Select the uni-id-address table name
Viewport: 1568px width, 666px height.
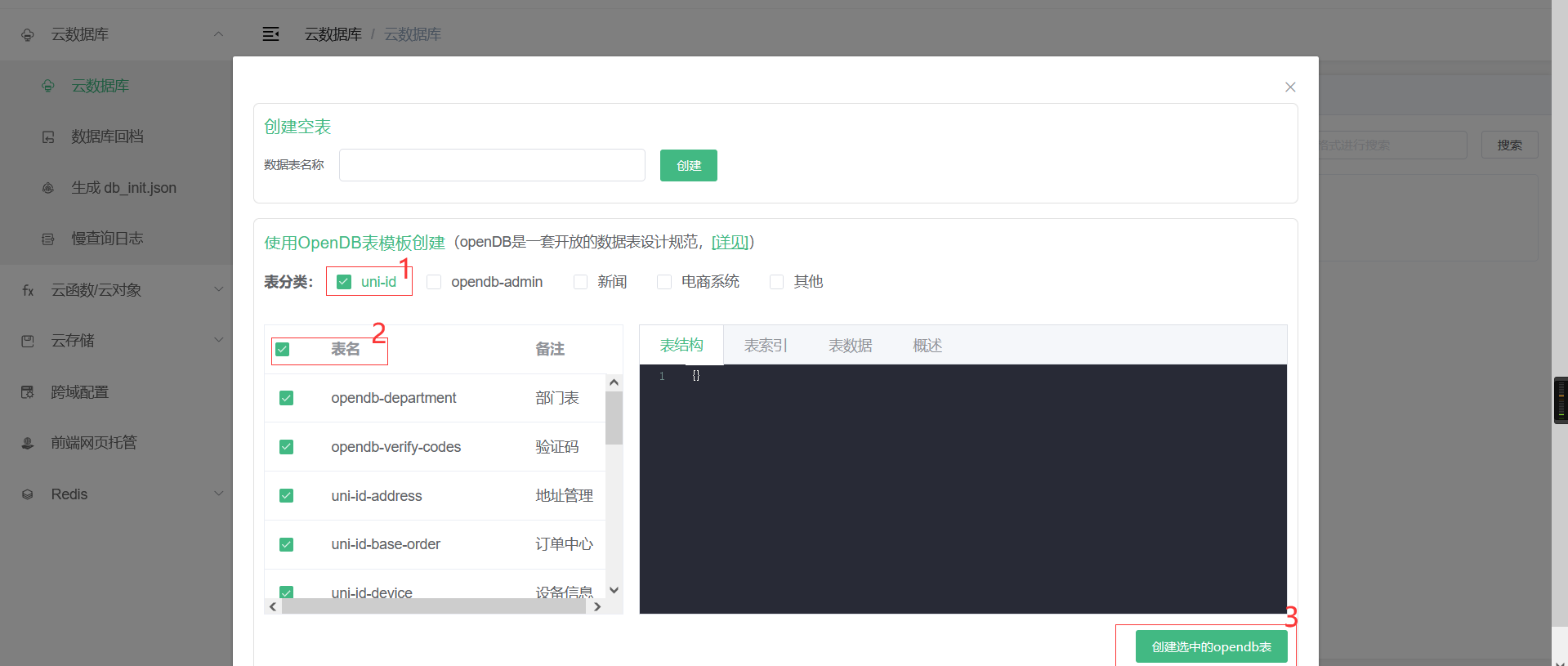click(377, 496)
